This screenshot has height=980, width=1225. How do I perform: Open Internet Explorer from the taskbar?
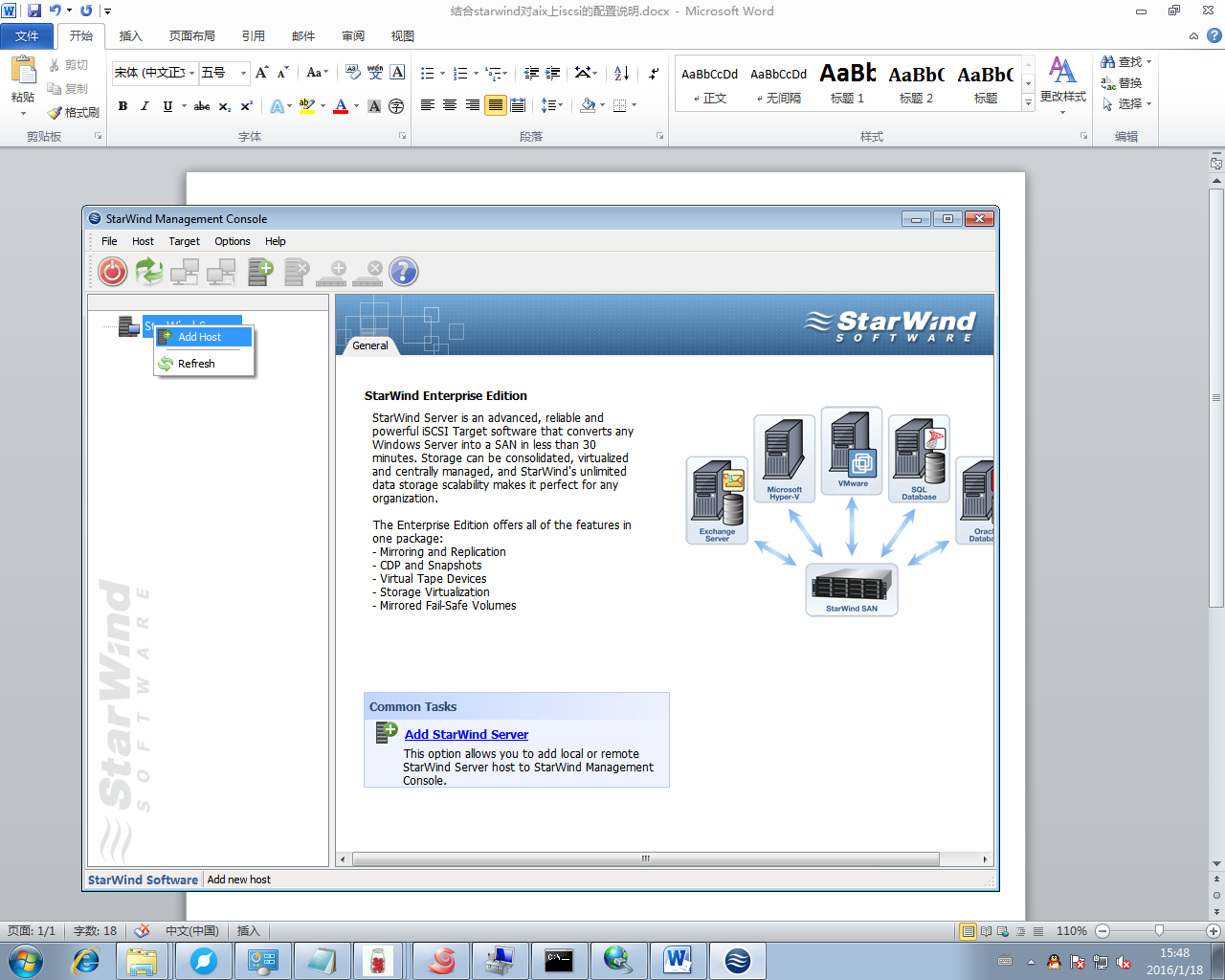coord(86,960)
